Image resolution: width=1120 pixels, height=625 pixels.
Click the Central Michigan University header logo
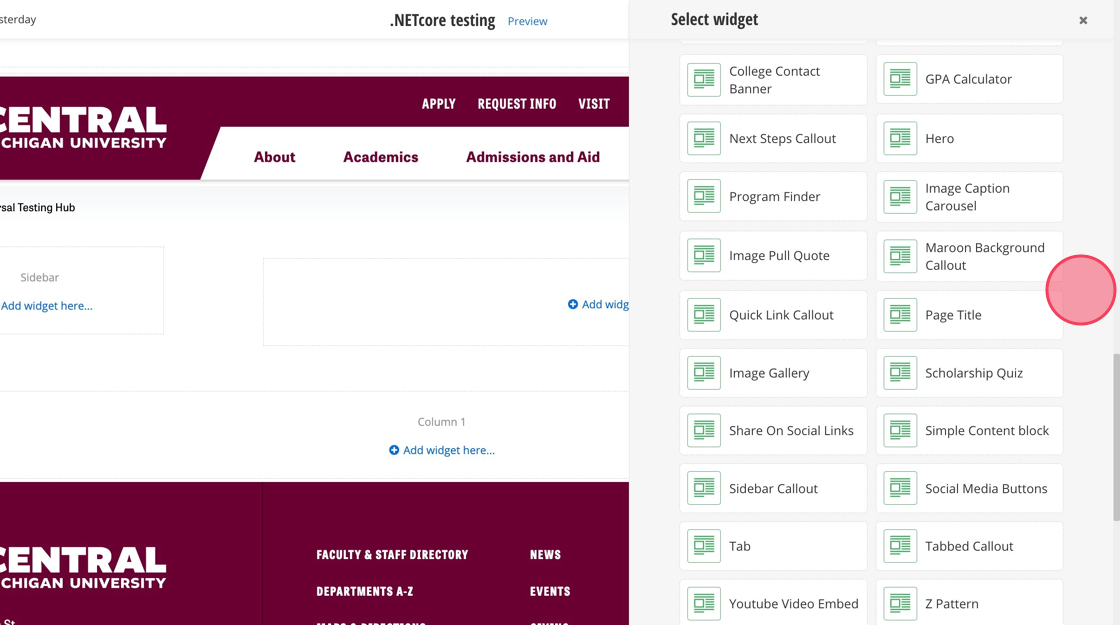click(x=83, y=128)
